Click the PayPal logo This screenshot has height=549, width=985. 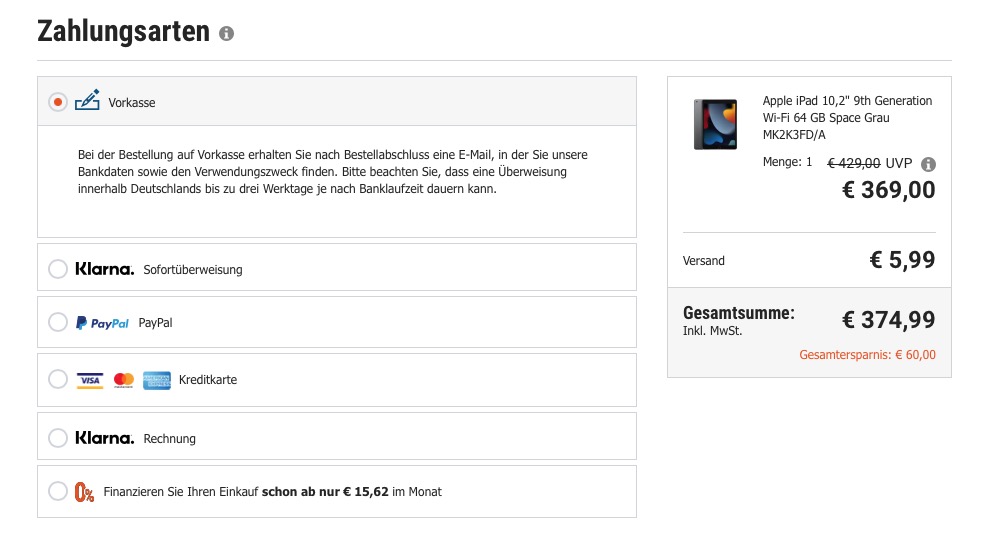click(102, 323)
